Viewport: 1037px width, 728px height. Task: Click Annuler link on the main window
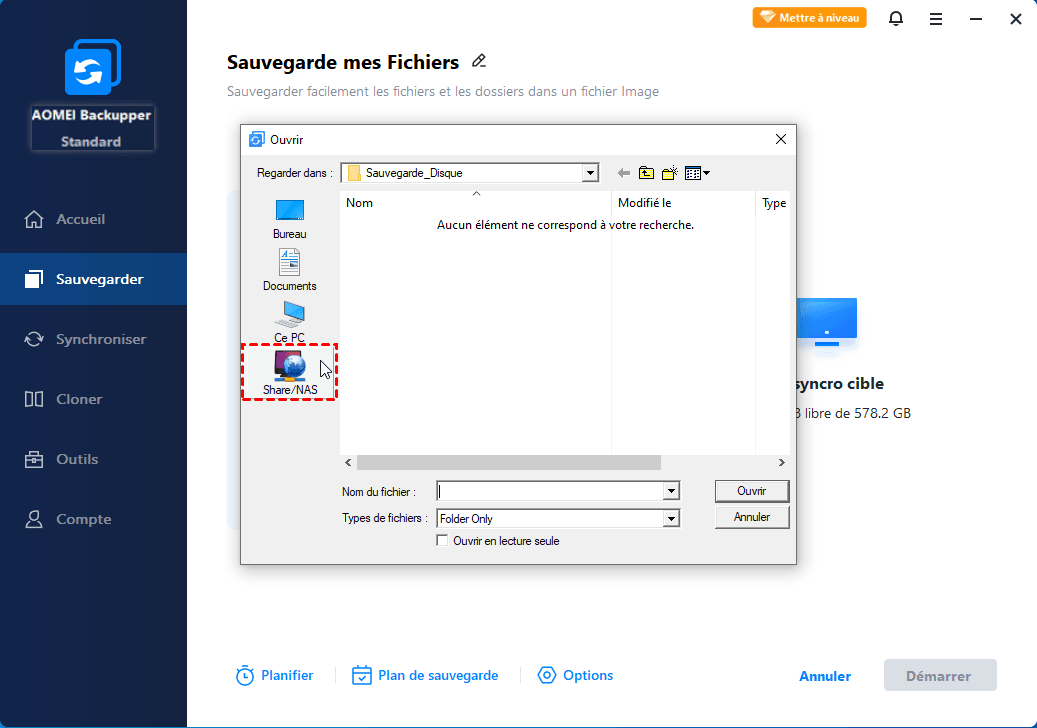pyautogui.click(x=825, y=676)
